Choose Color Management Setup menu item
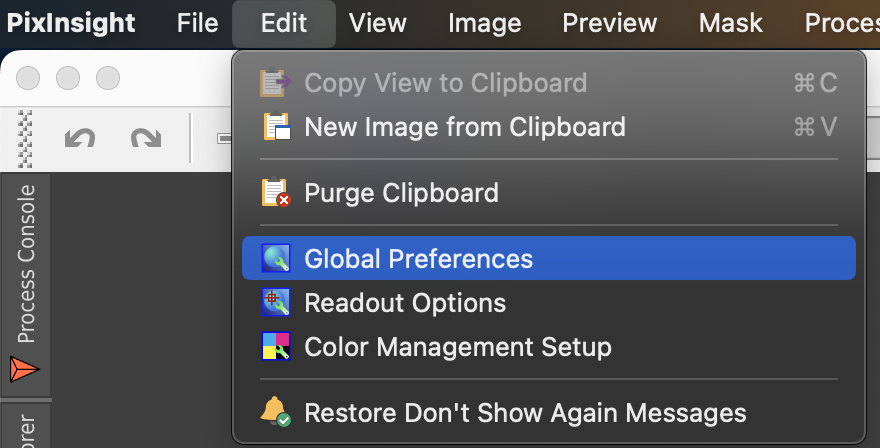Image resolution: width=880 pixels, height=448 pixels. 548,346
